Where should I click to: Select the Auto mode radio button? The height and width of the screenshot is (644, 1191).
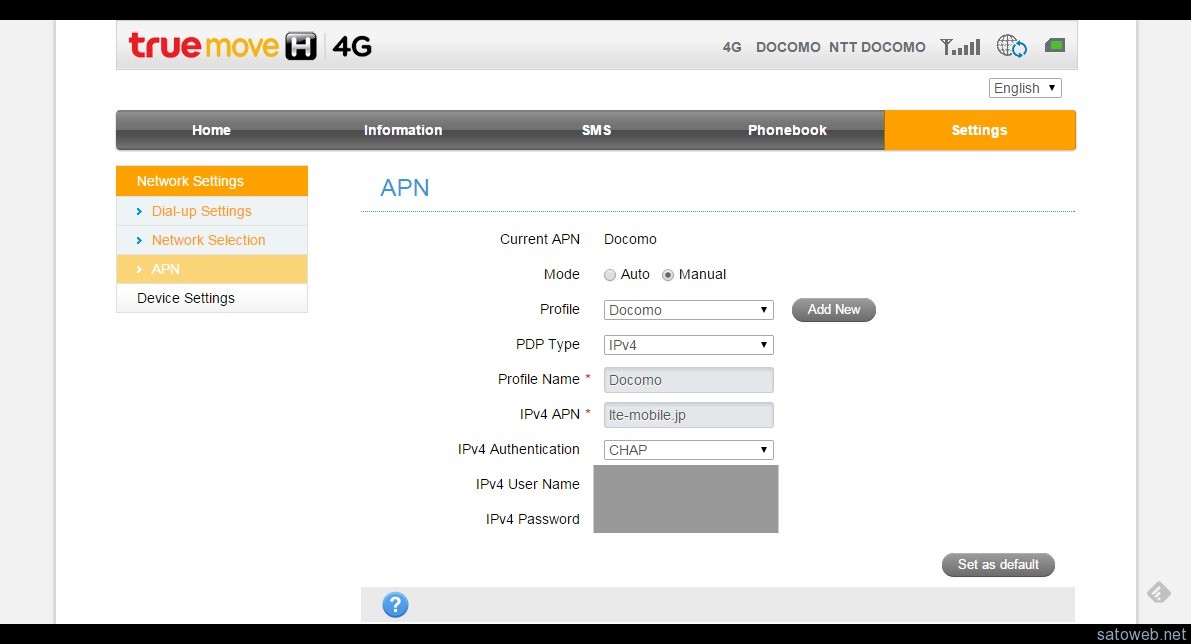610,274
